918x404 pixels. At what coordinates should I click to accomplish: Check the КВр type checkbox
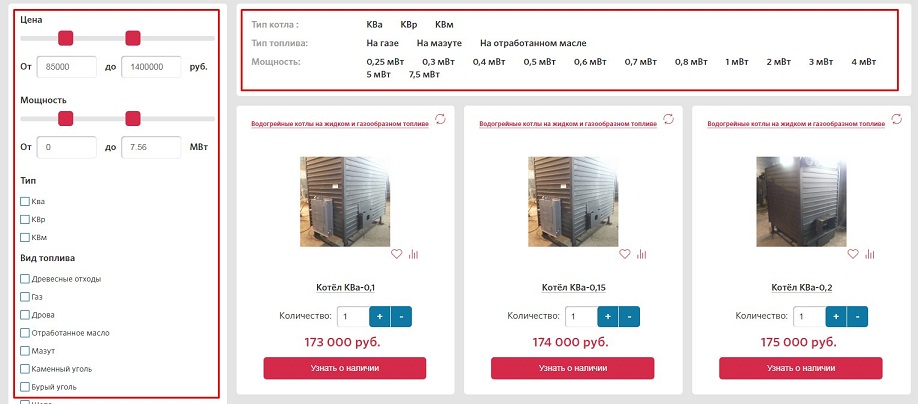(x=25, y=219)
